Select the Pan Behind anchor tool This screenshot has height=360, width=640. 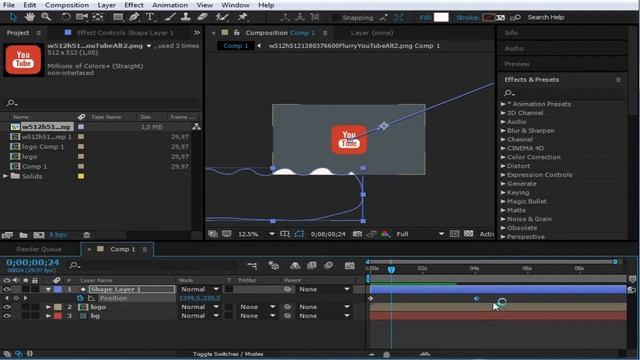(x=98, y=17)
